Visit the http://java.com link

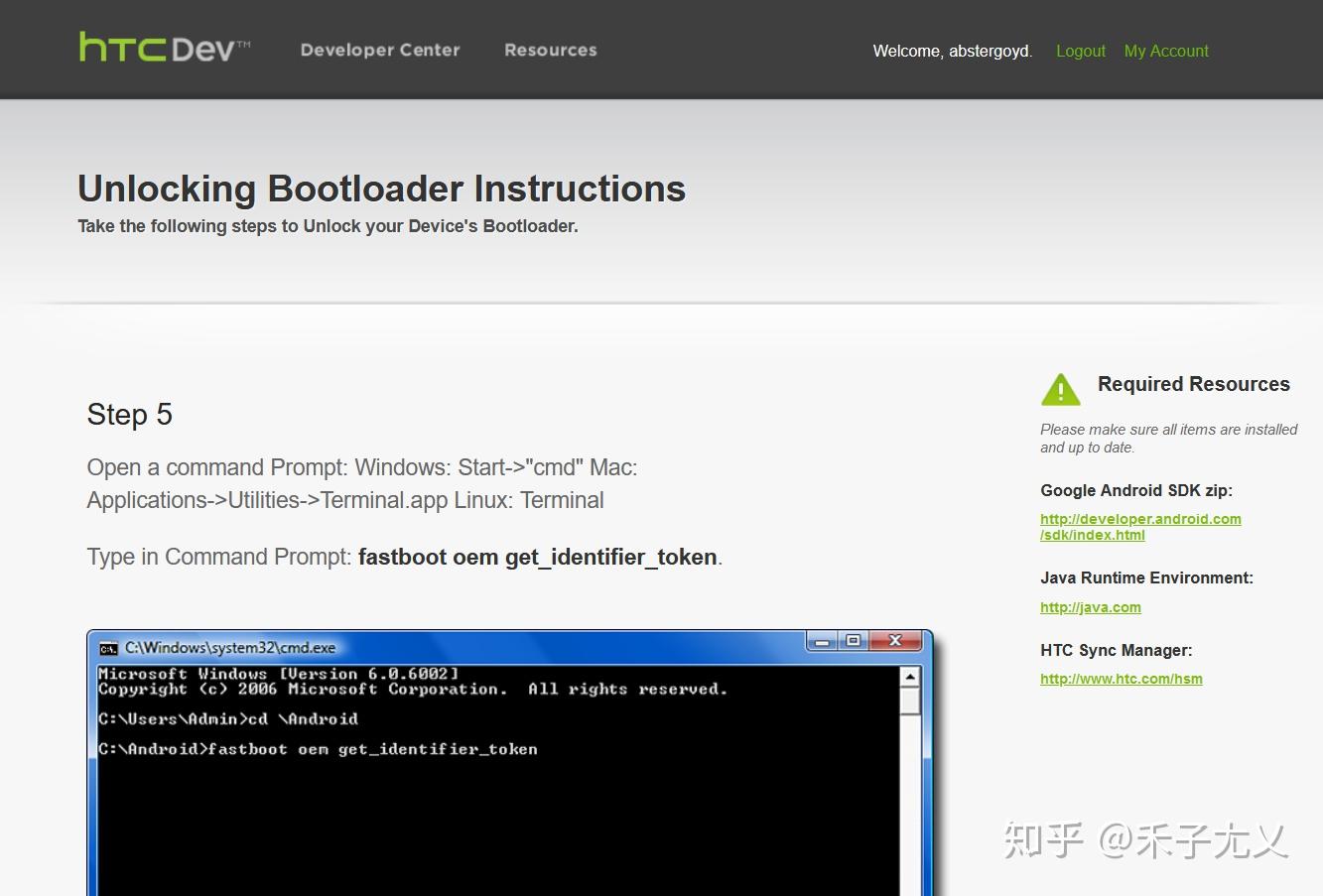pyautogui.click(x=1090, y=607)
